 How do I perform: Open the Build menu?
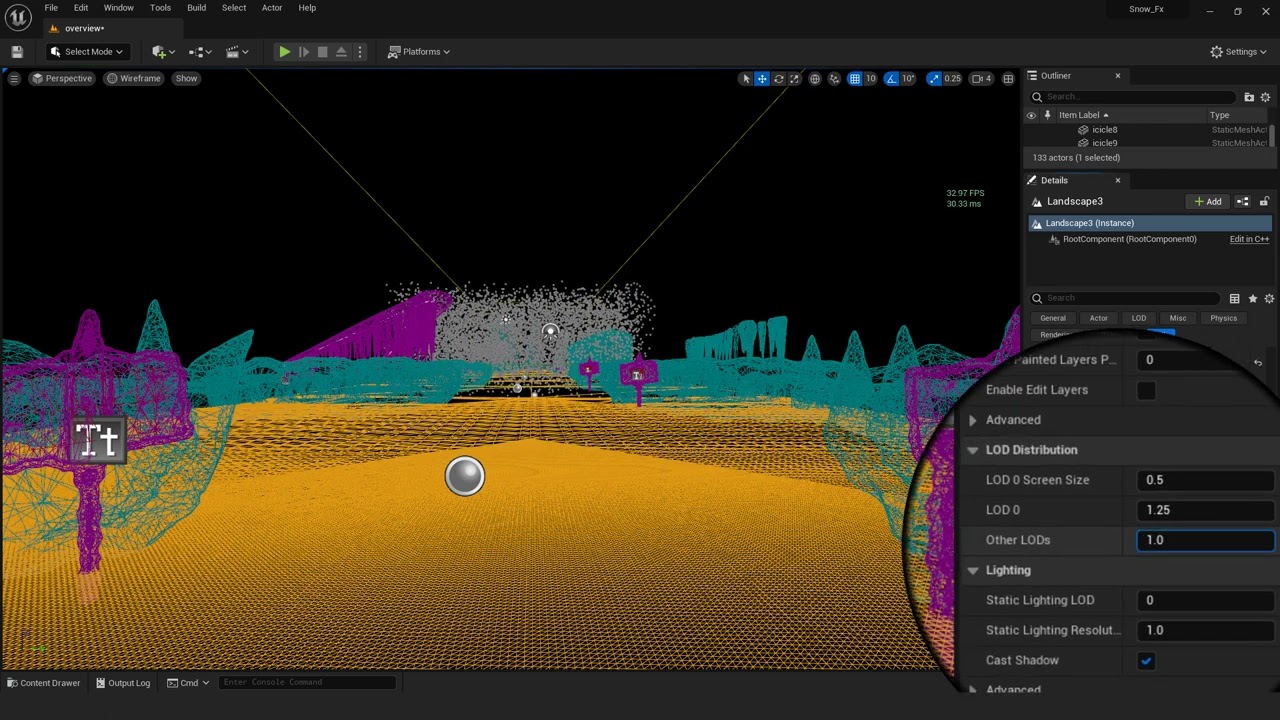197,8
